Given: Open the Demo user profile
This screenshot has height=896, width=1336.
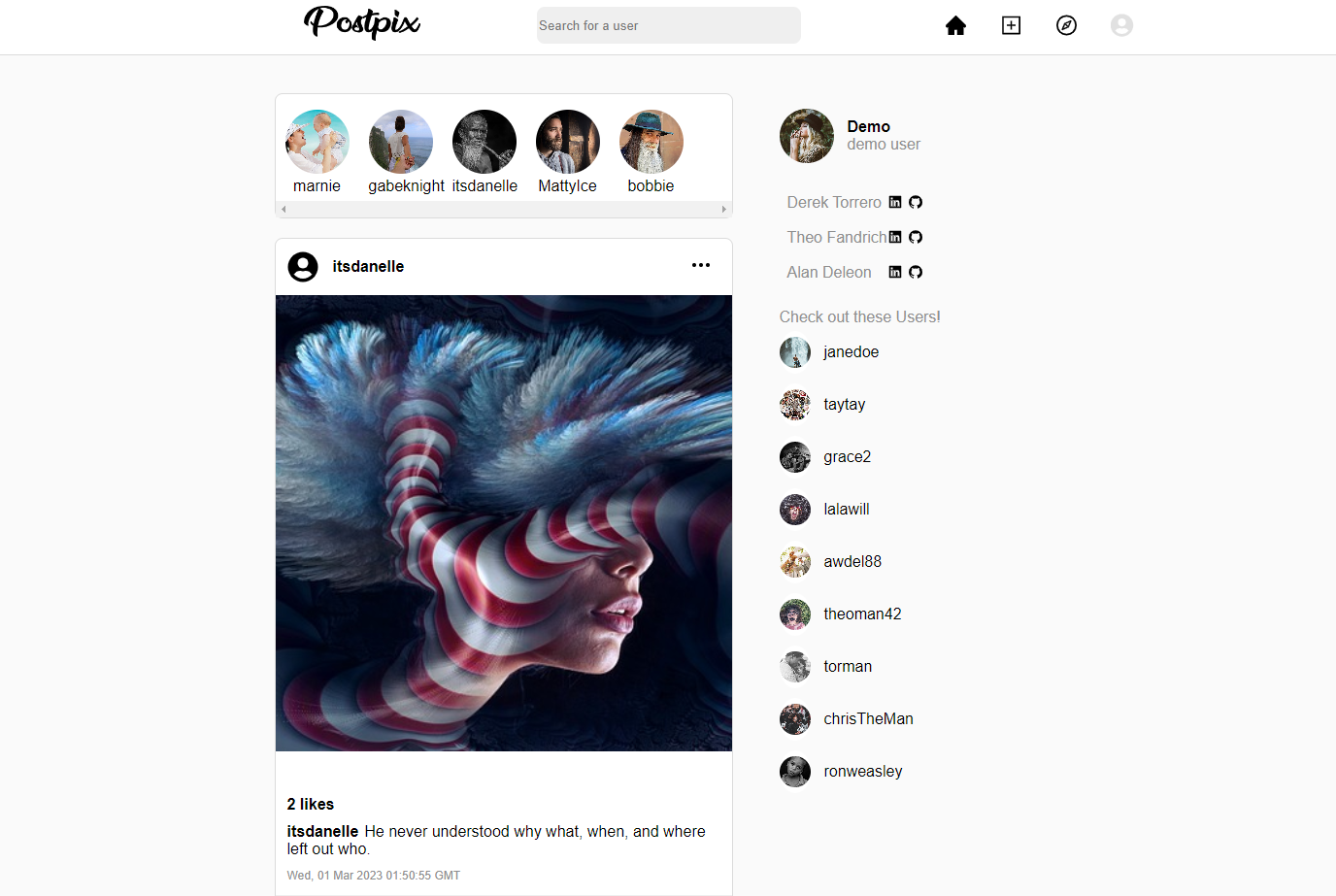Looking at the screenshot, I should 868,126.
